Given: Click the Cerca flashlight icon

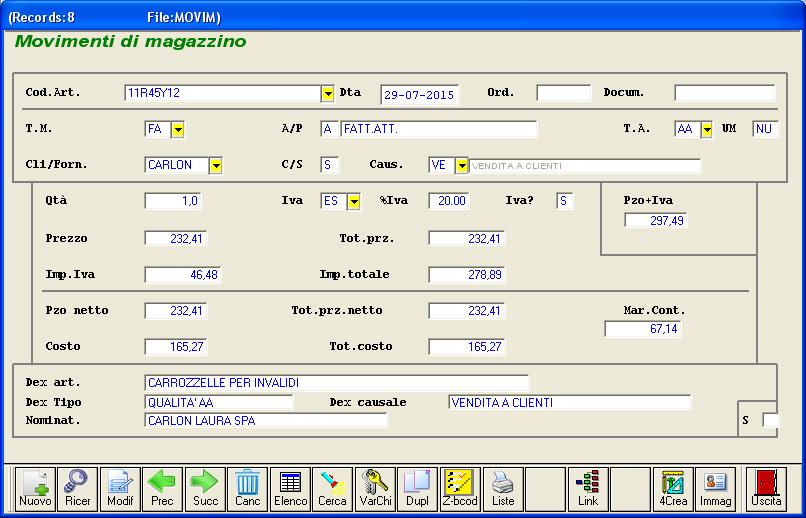Looking at the screenshot, I should [x=332, y=488].
